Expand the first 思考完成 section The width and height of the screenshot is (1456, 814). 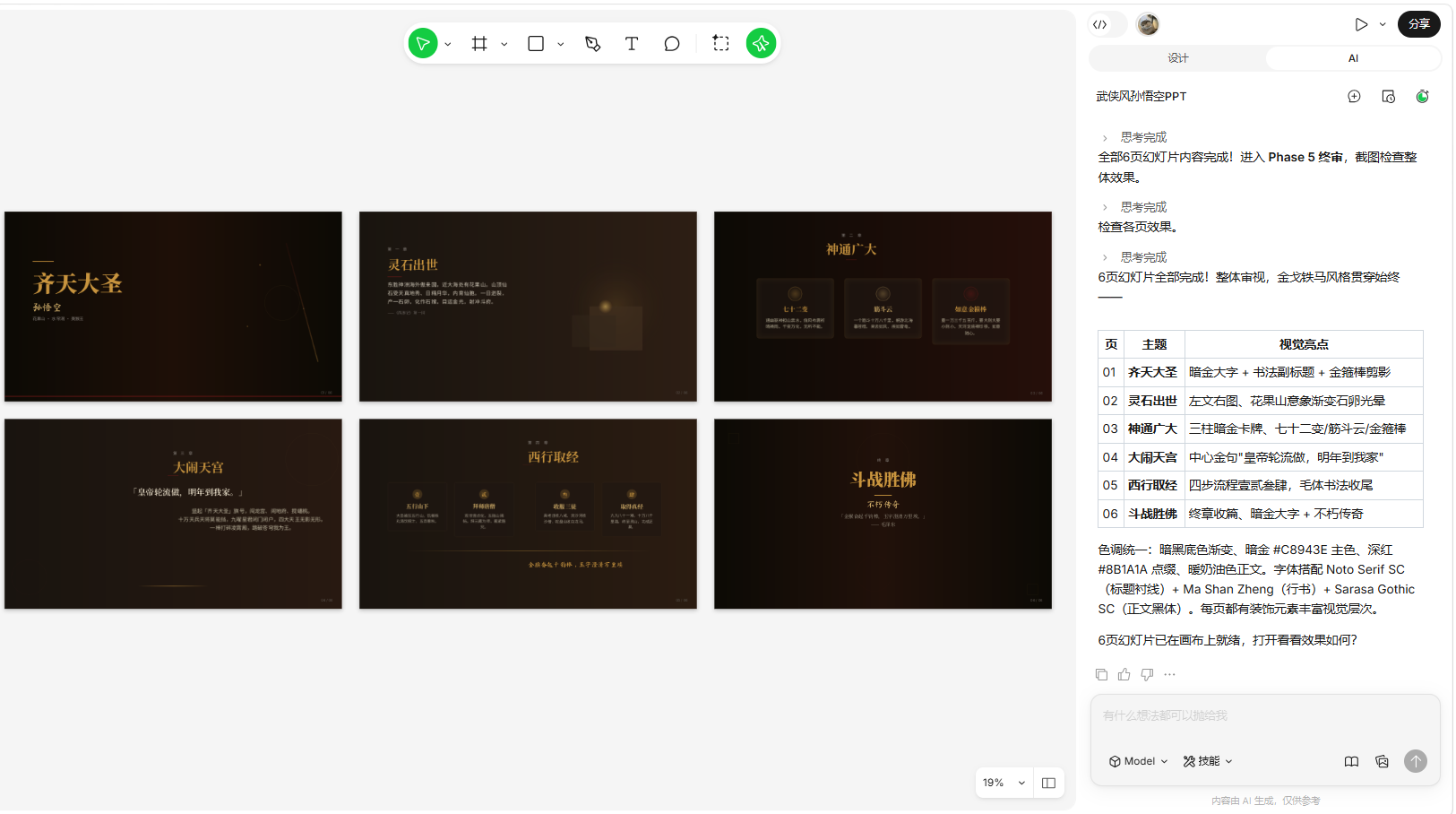pos(1134,137)
